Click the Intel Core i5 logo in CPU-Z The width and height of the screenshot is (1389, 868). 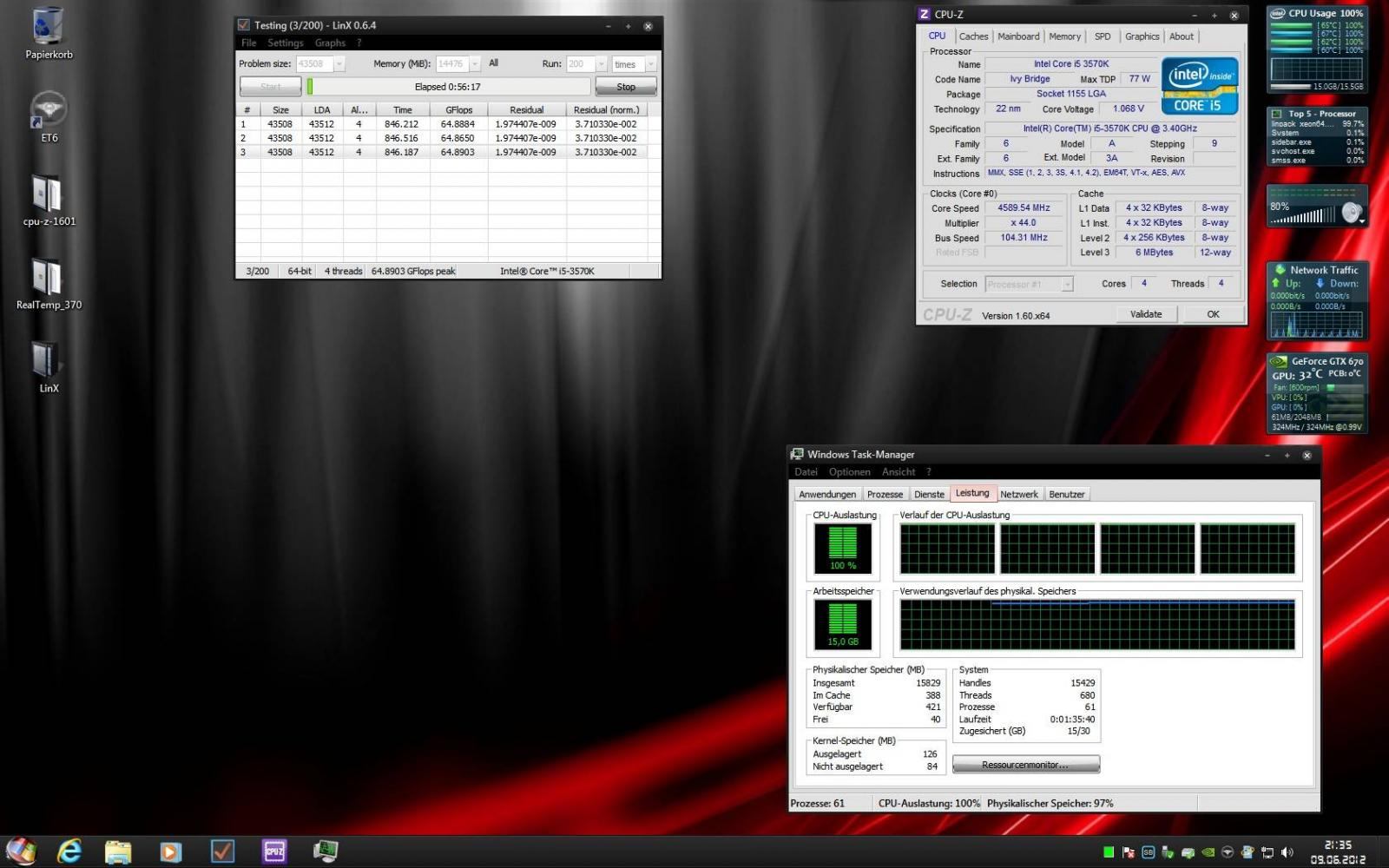point(1200,86)
